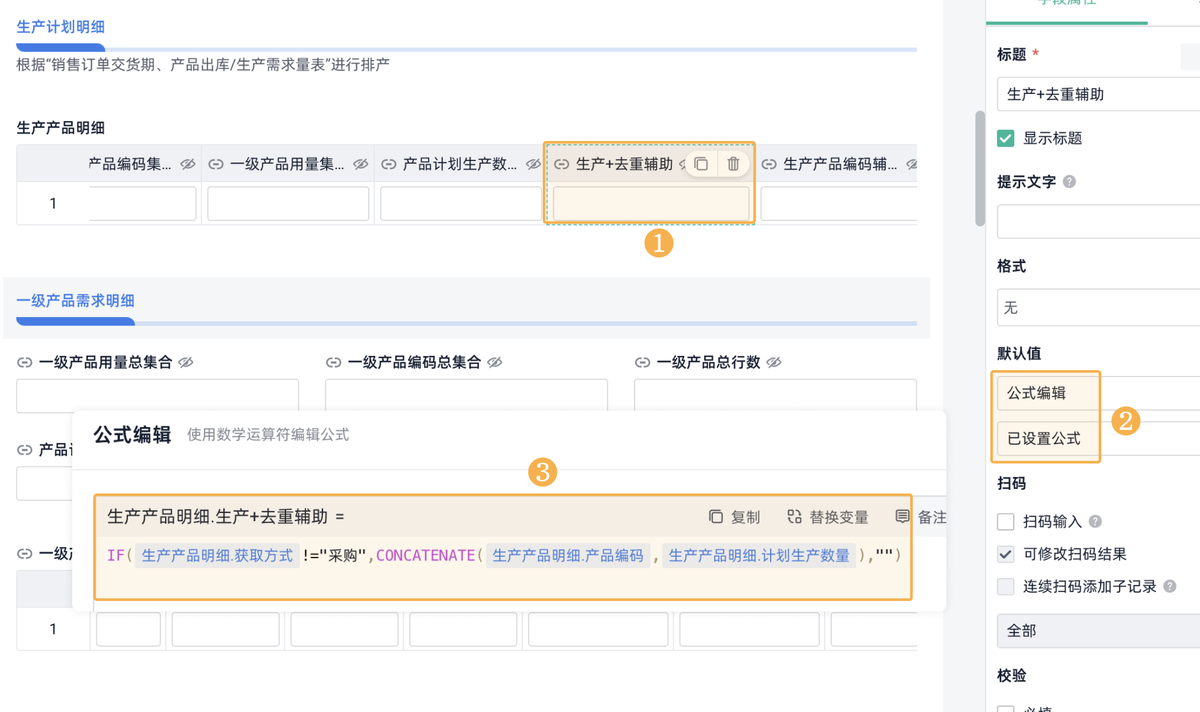Click link icon beside 一级产品用量集 column
This screenshot has height=712, width=1200.
(215, 164)
